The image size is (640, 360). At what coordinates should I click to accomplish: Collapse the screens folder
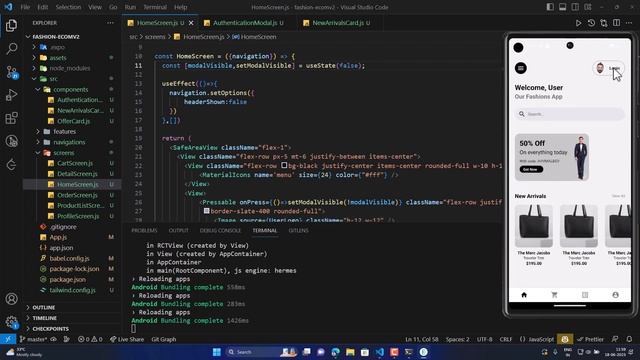coord(64,153)
